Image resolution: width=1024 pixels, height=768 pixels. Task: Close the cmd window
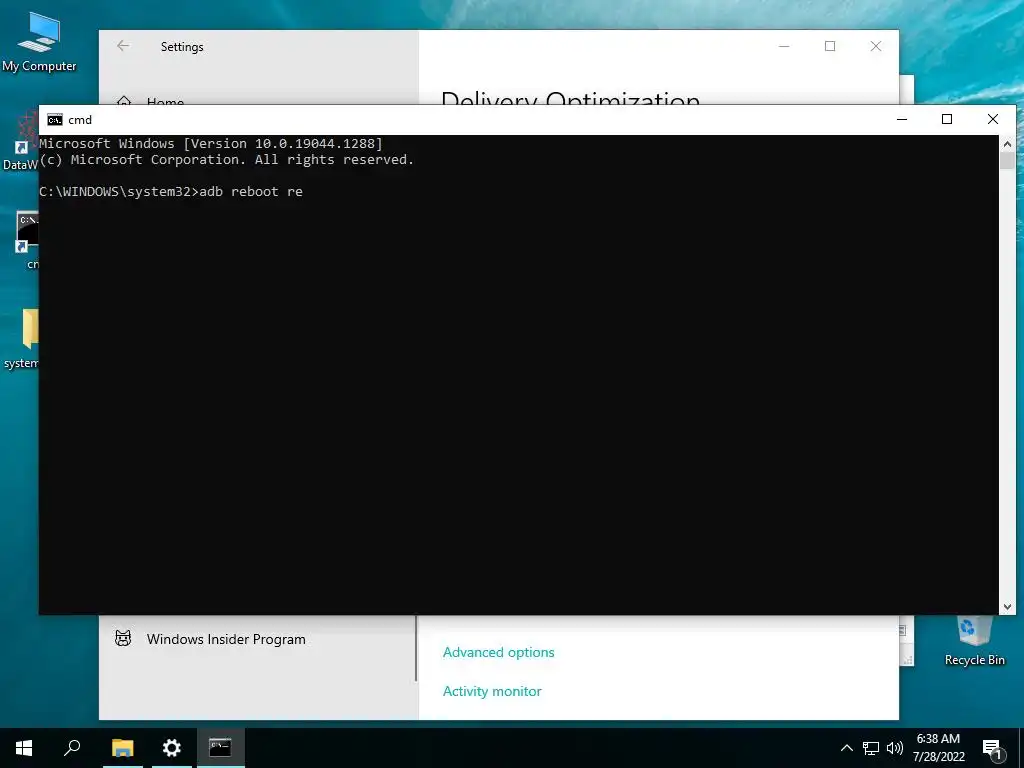pyautogui.click(x=993, y=119)
